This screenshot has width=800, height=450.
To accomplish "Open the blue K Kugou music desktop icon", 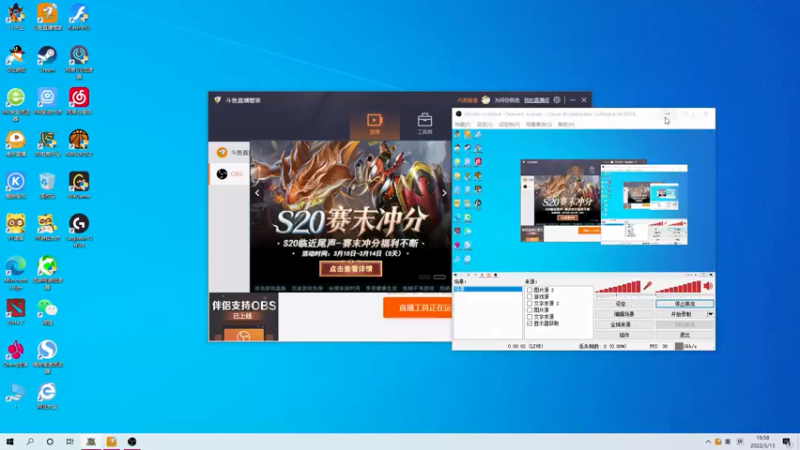I will point(16,185).
